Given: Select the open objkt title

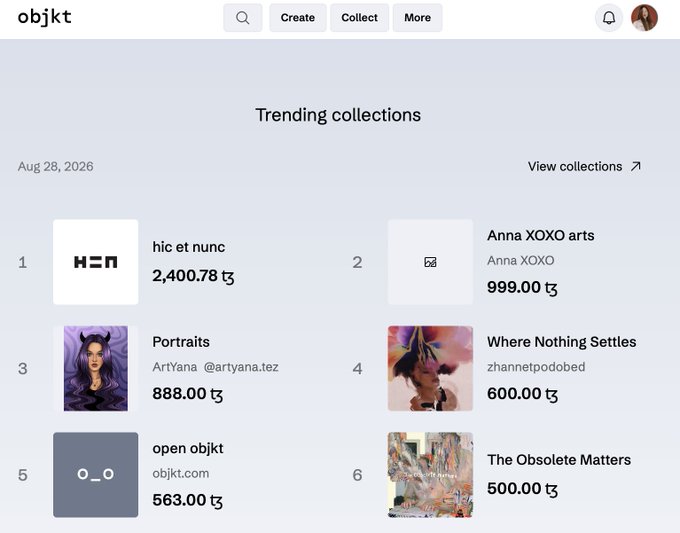Looking at the screenshot, I should (x=188, y=448).
